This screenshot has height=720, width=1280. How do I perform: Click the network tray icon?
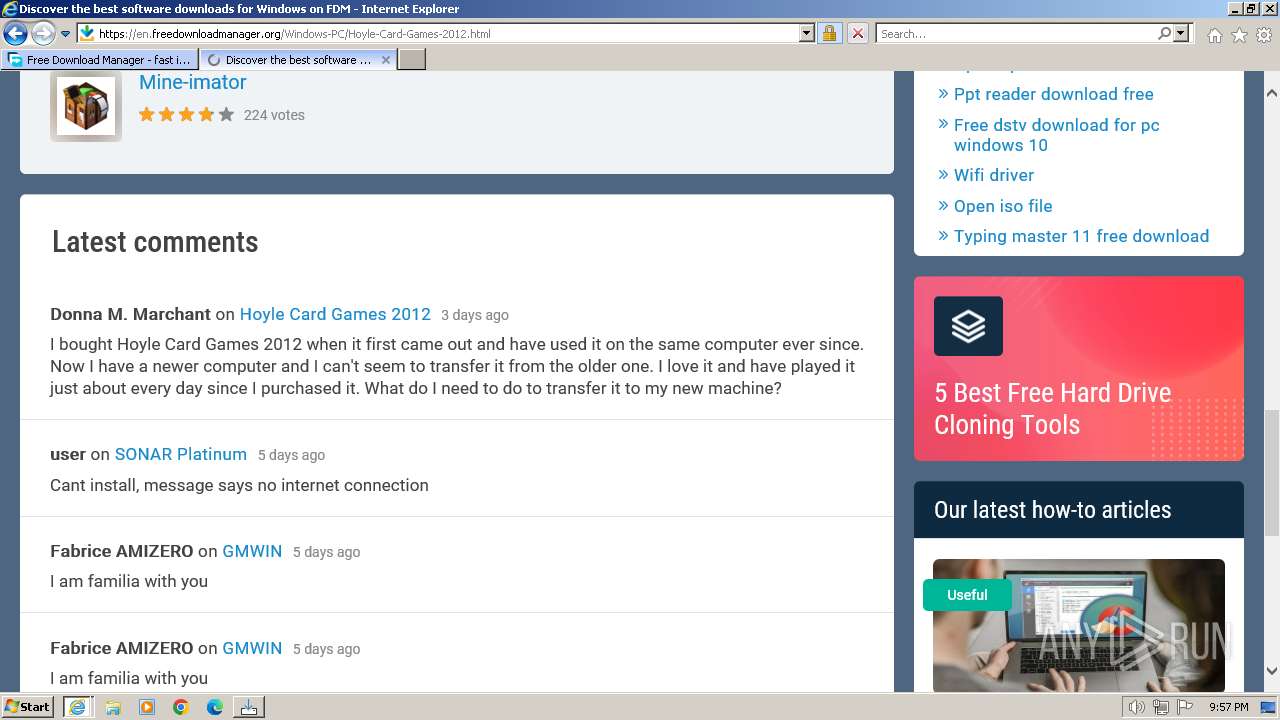1161,707
